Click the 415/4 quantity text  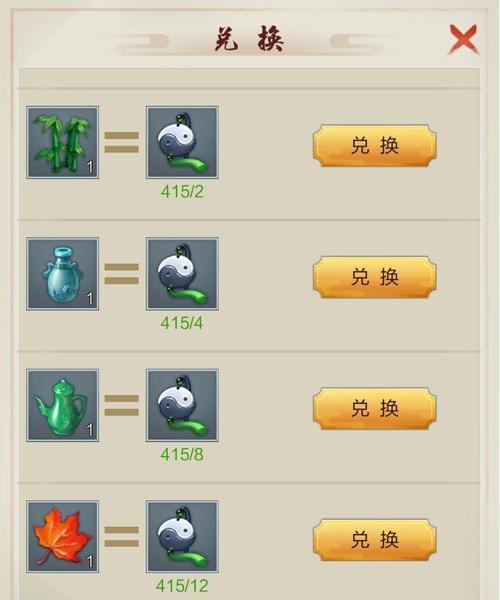(182, 323)
